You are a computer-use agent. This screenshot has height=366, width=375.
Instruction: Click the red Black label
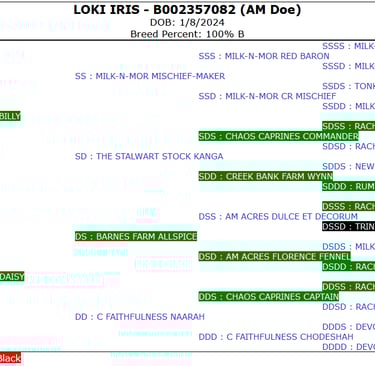pyautogui.click(x=11, y=358)
